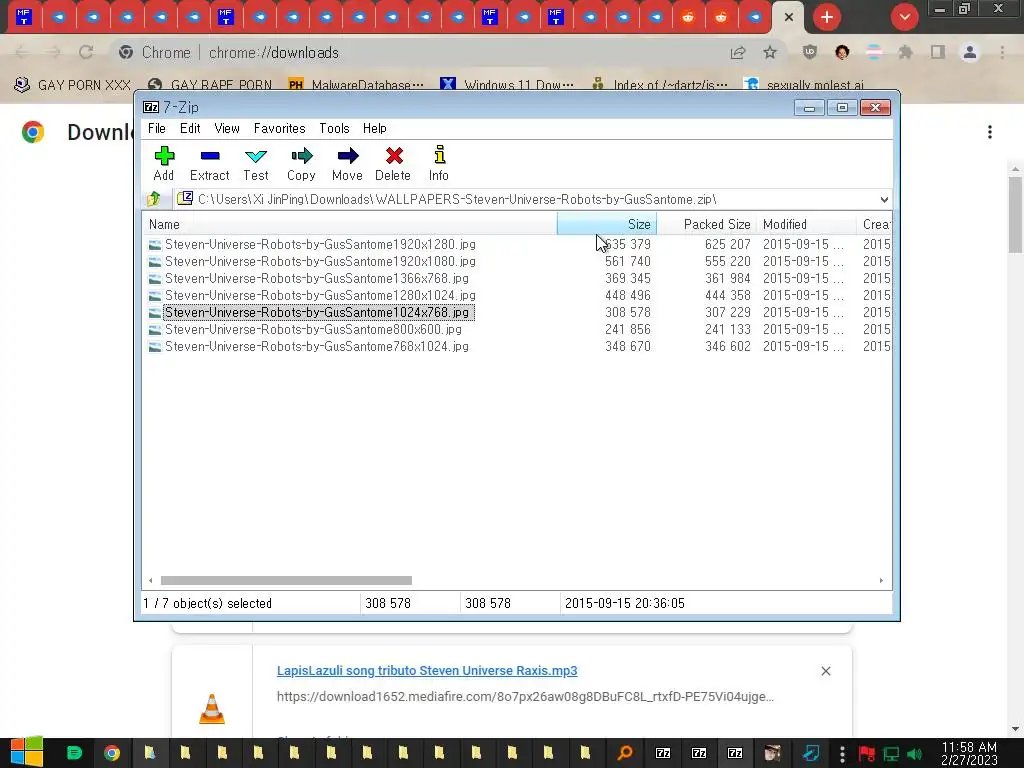Click the red flag tray icon
The width and height of the screenshot is (1024, 768).
coord(867,754)
